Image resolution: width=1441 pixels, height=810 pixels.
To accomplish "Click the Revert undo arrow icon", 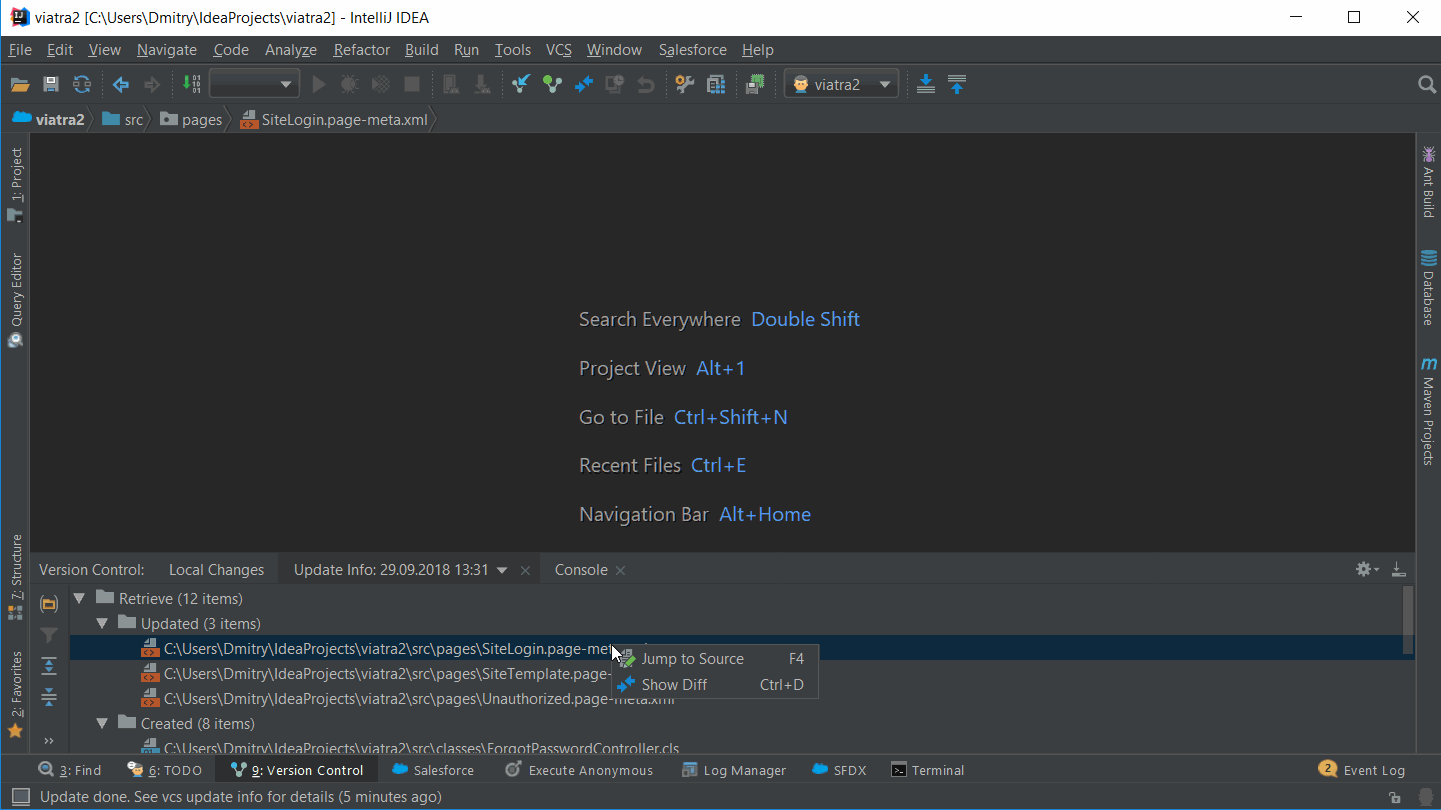I will click(x=646, y=85).
